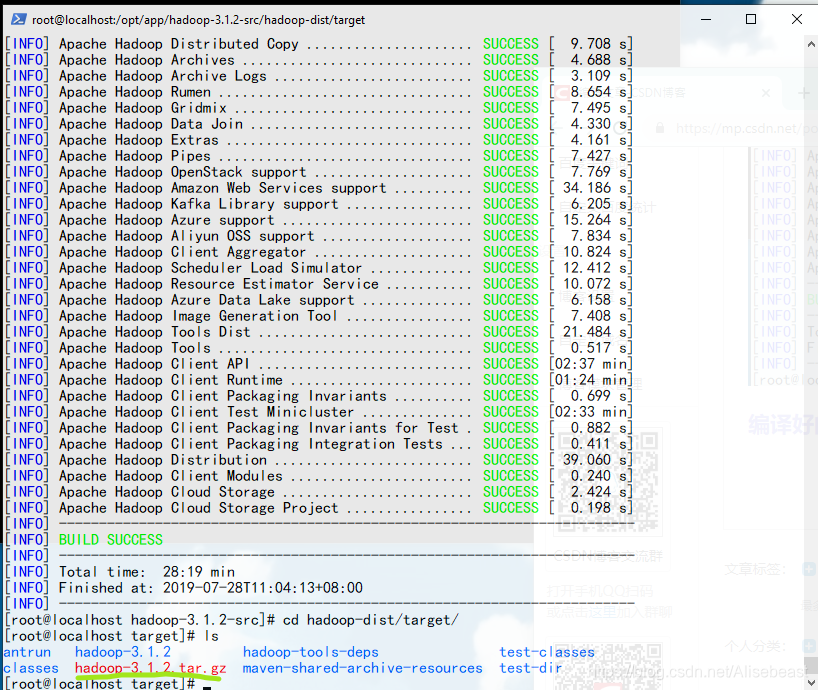Click the Hadoop Client Modules line
This screenshot has width=818, height=690.
click(x=318, y=476)
